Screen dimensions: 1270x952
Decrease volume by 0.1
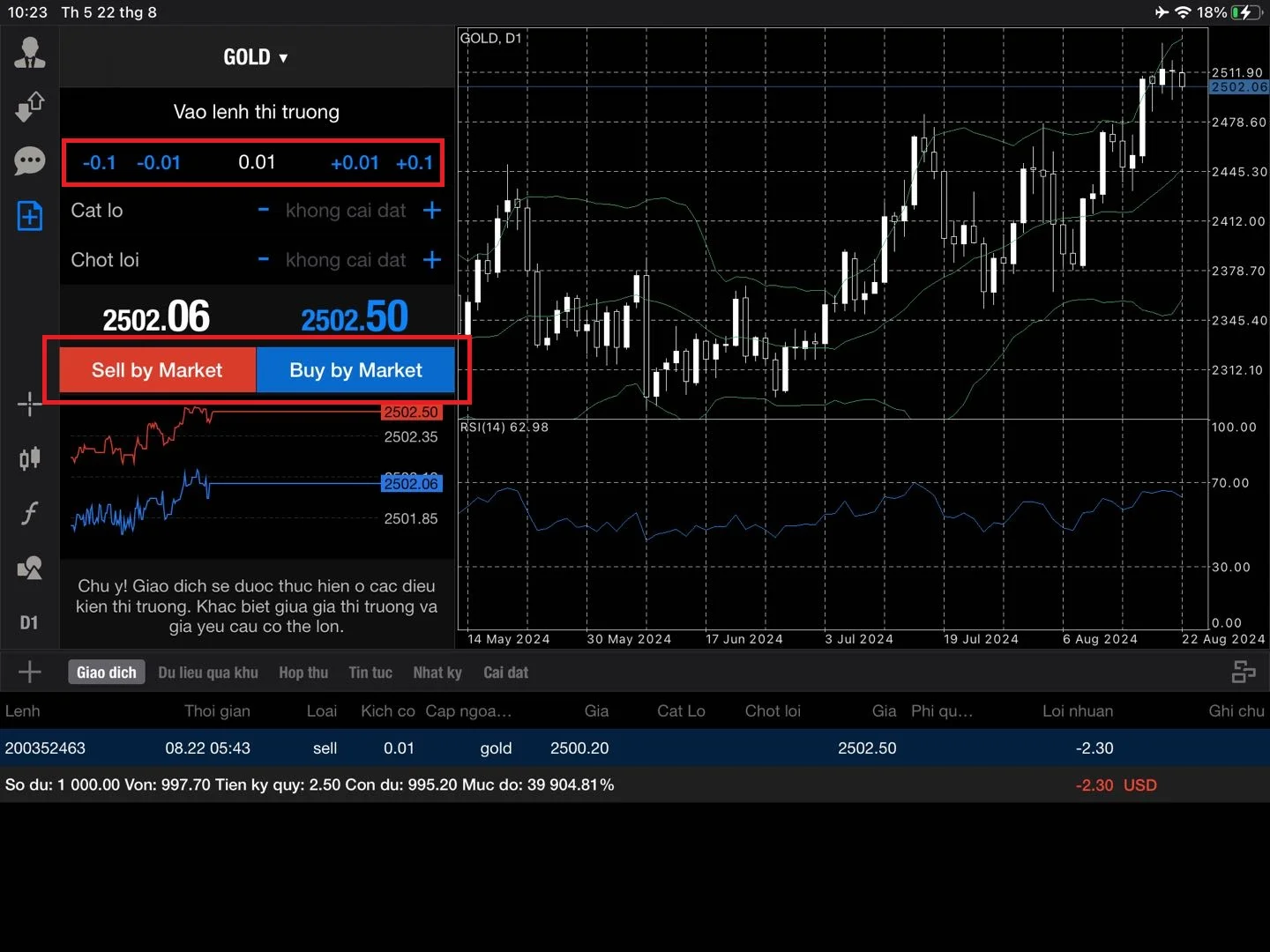coord(99,163)
